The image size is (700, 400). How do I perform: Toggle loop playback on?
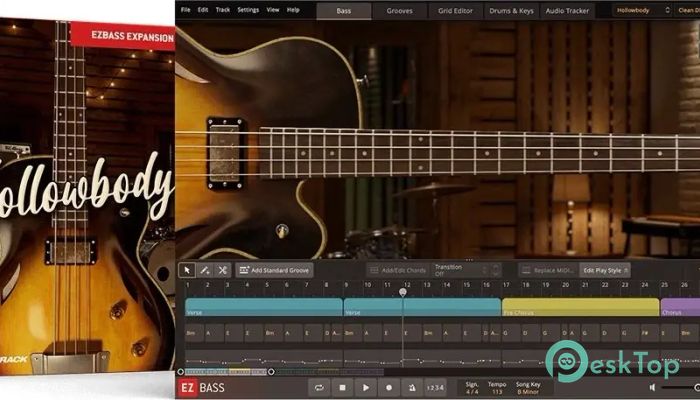point(319,387)
